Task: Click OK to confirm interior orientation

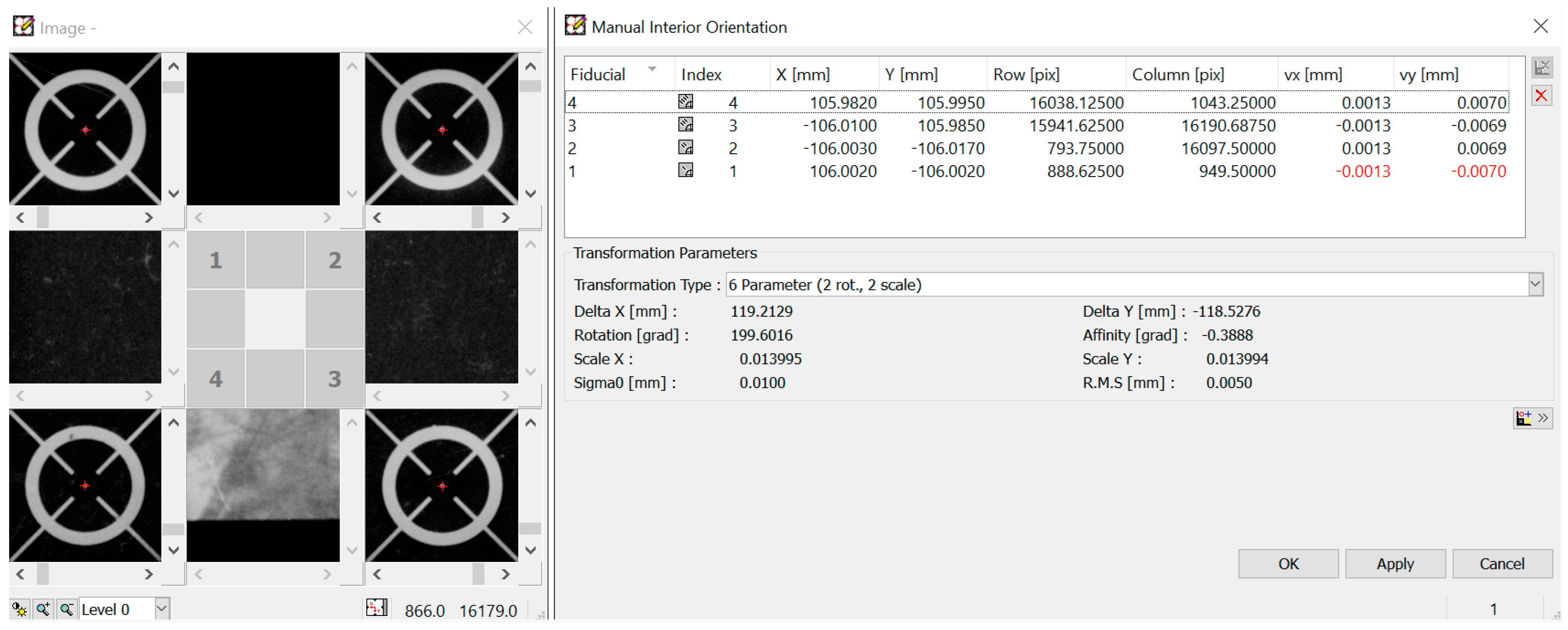Action: tap(1288, 564)
